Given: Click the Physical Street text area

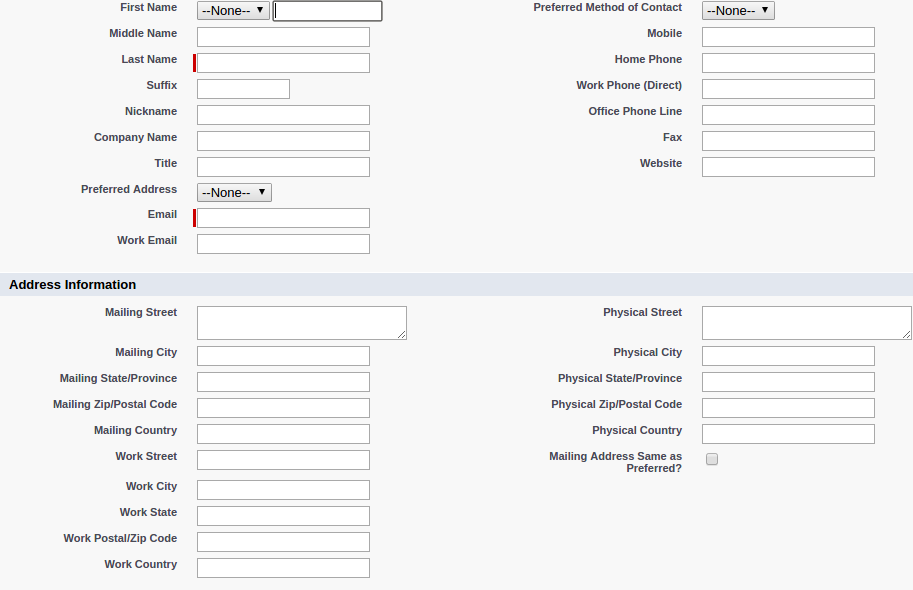Looking at the screenshot, I should click(806, 323).
